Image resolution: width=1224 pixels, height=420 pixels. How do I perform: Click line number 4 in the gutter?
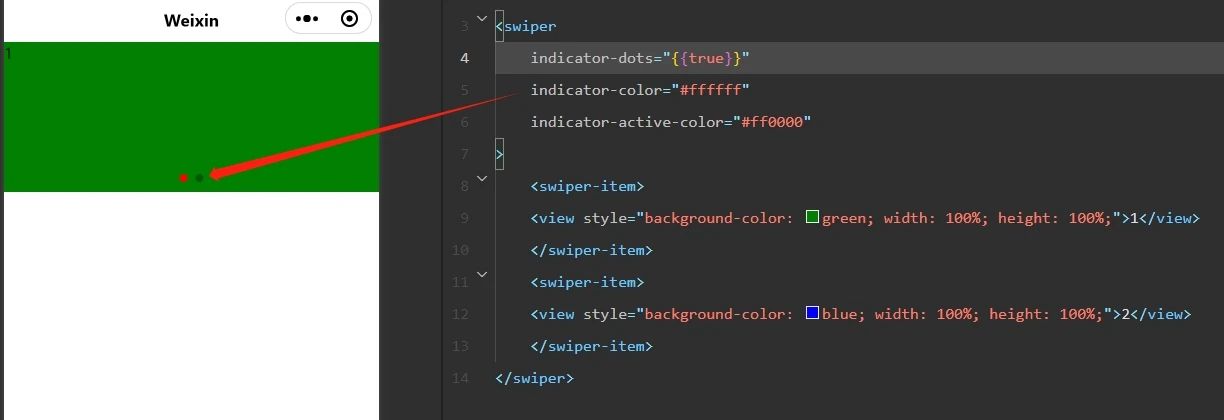click(x=464, y=58)
